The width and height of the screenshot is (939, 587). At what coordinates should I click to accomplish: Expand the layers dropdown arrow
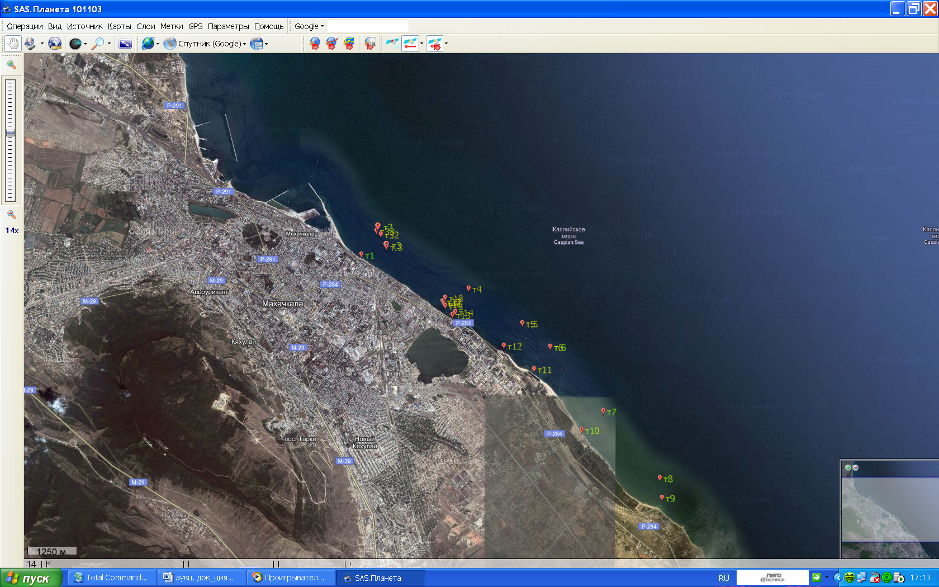point(266,44)
